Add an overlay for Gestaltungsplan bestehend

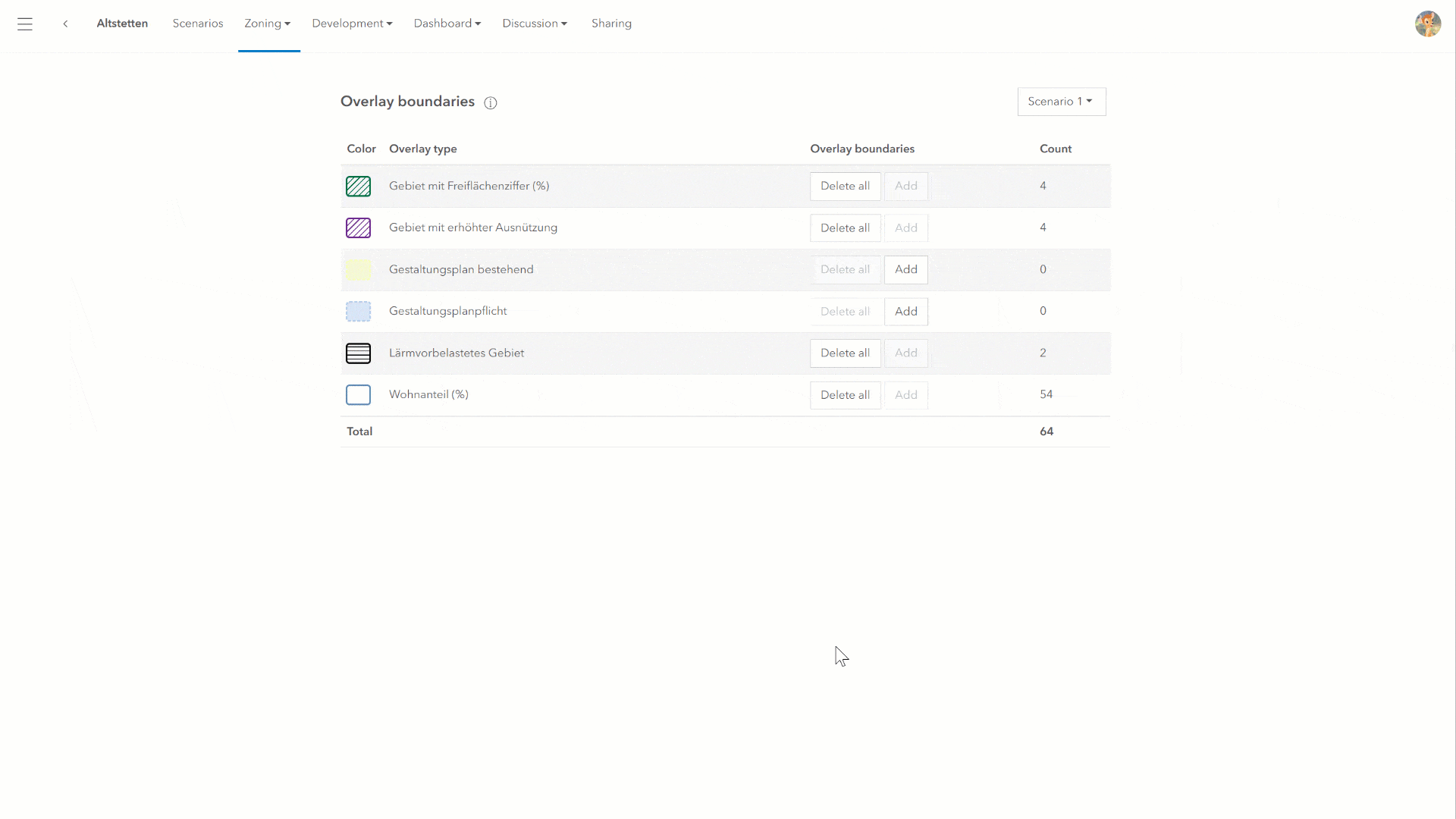point(905,269)
